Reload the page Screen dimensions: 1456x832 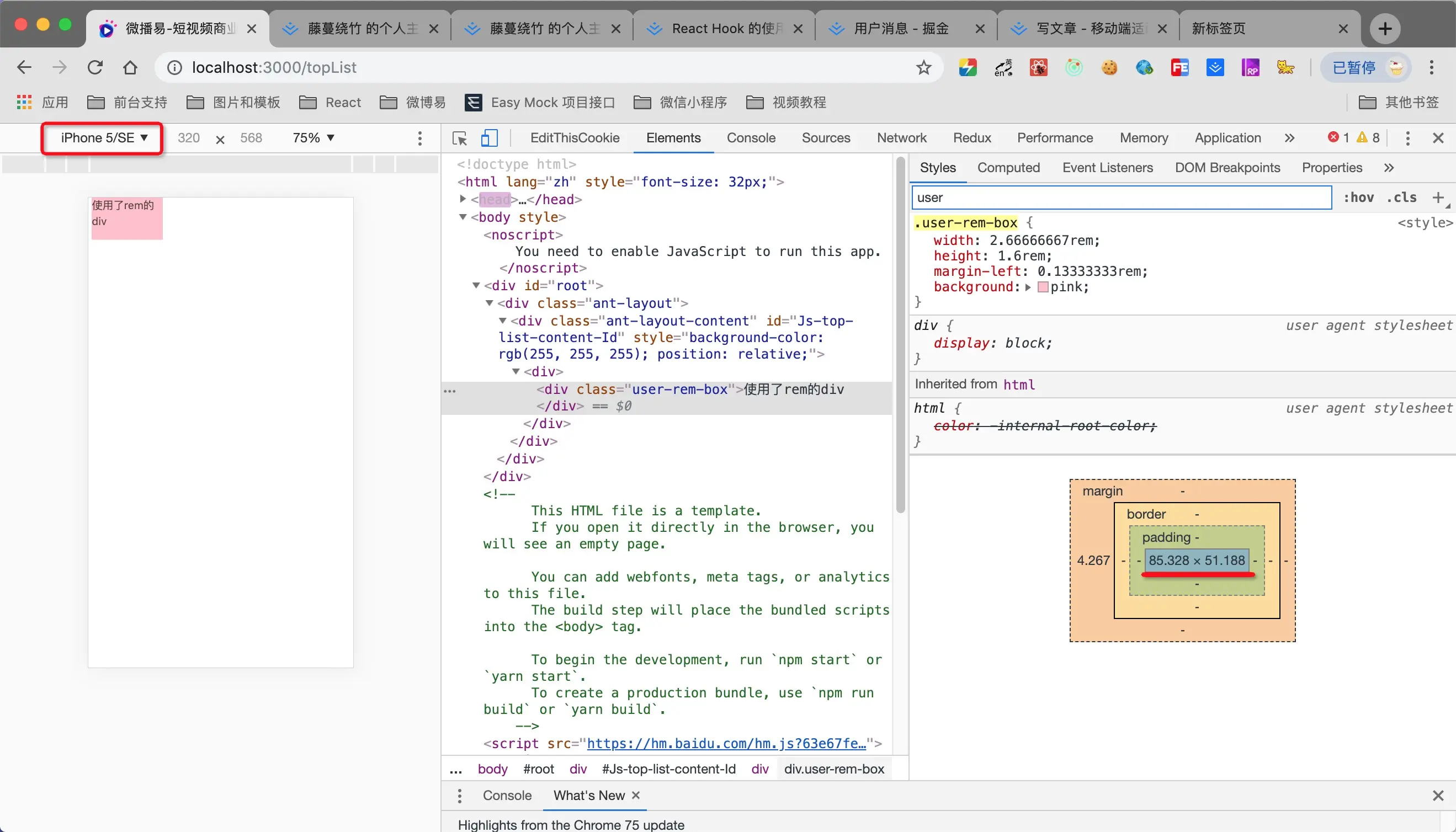(x=95, y=67)
